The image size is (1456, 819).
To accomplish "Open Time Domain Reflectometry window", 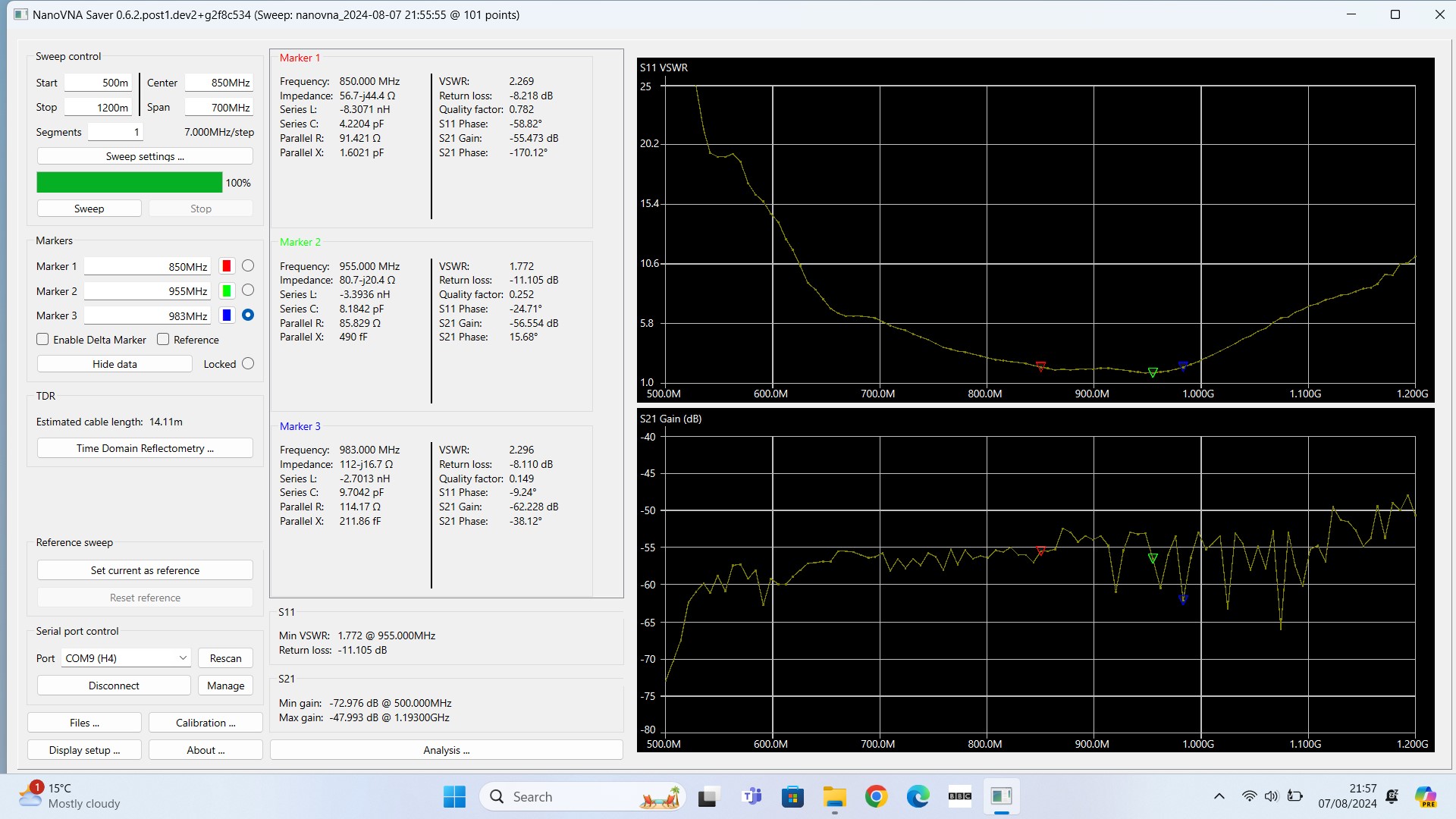I will pyautogui.click(x=145, y=448).
